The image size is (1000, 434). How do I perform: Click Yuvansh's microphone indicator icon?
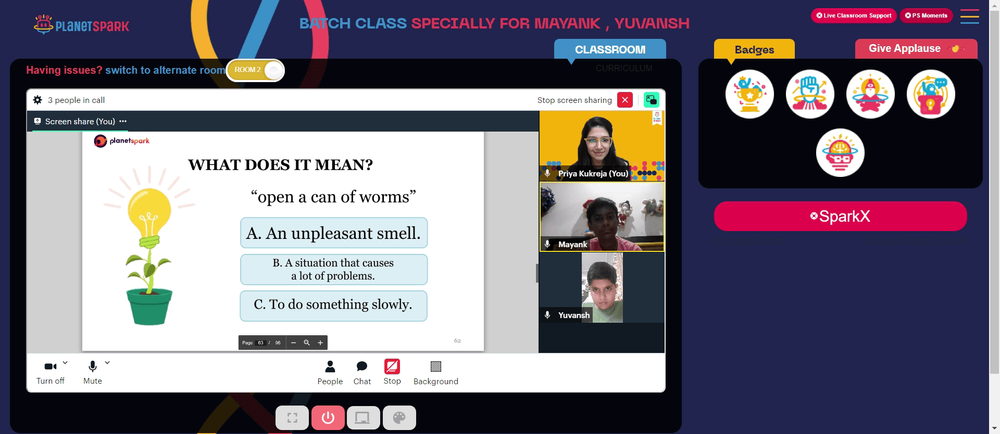[x=547, y=315]
